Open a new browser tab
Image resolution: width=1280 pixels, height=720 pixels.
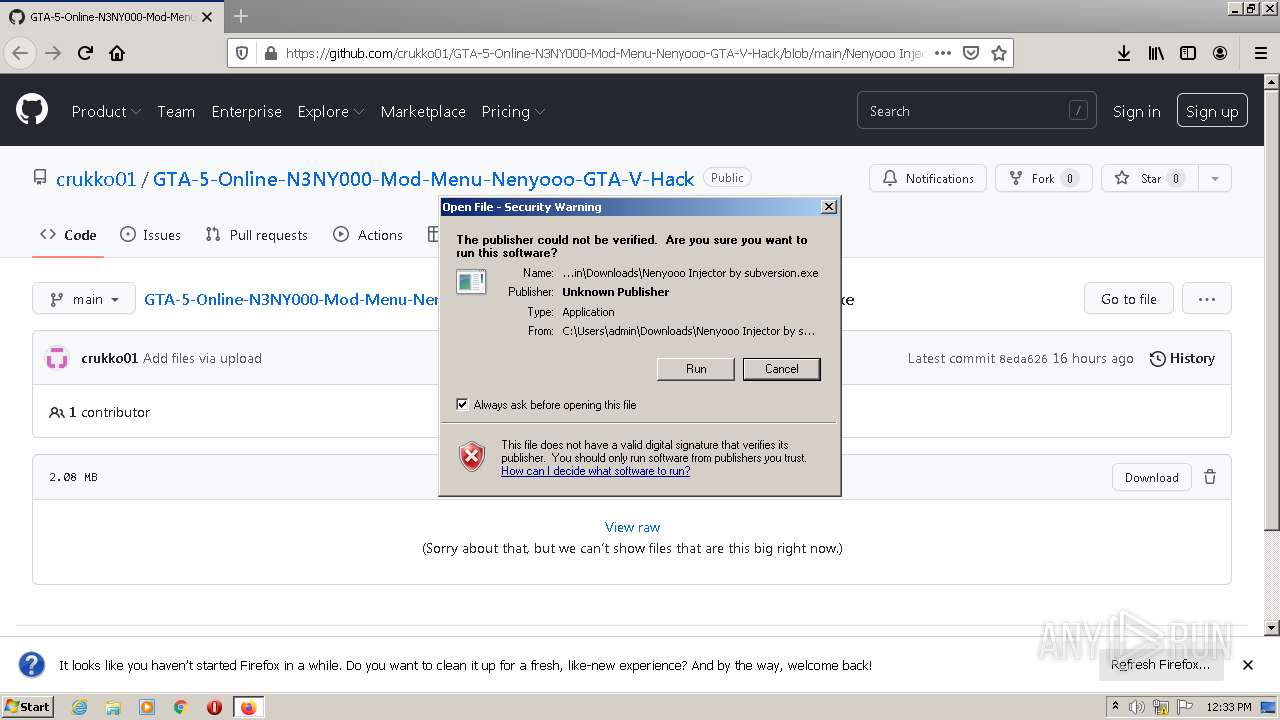(x=240, y=16)
